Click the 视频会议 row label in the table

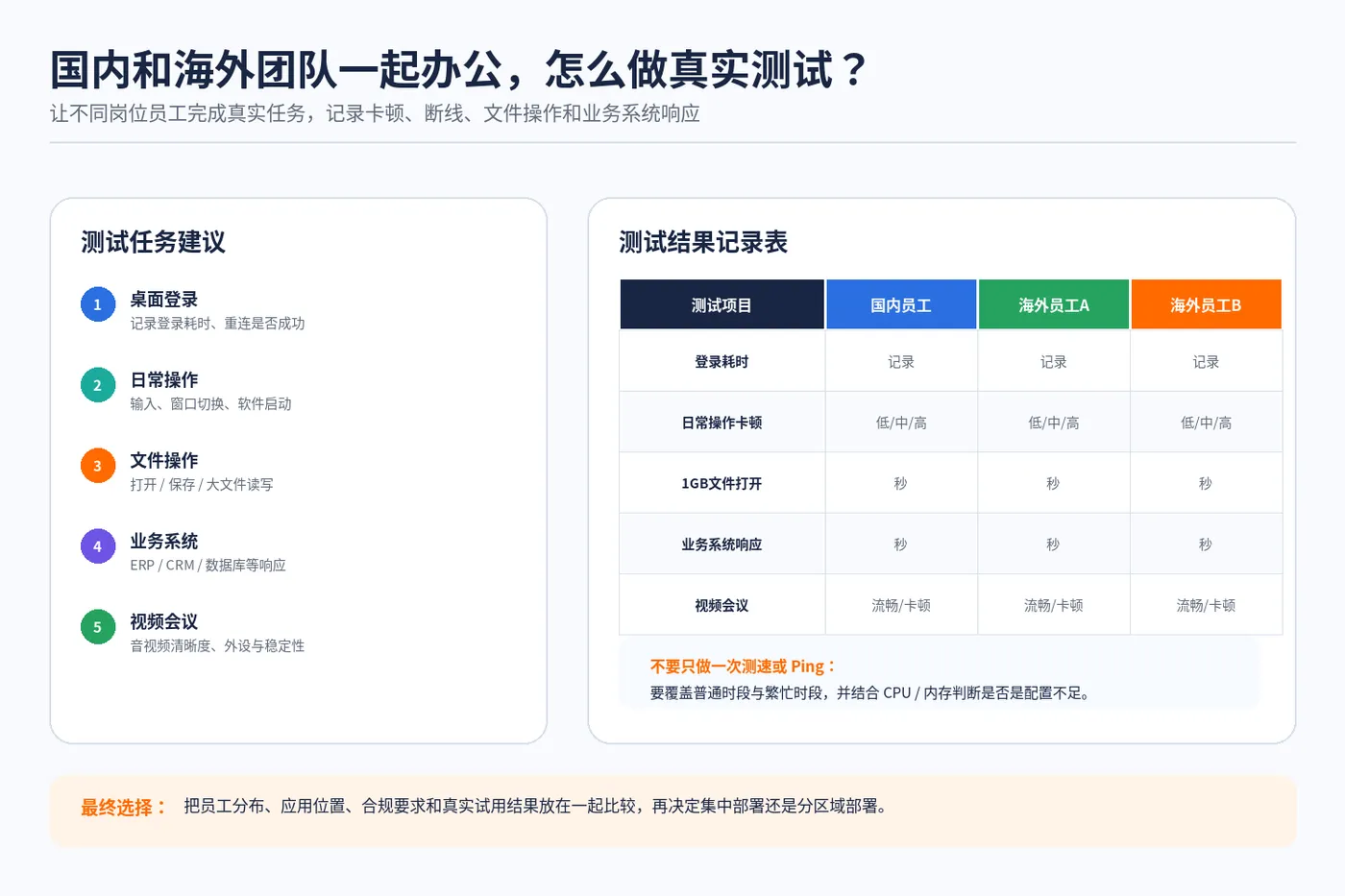(x=721, y=605)
